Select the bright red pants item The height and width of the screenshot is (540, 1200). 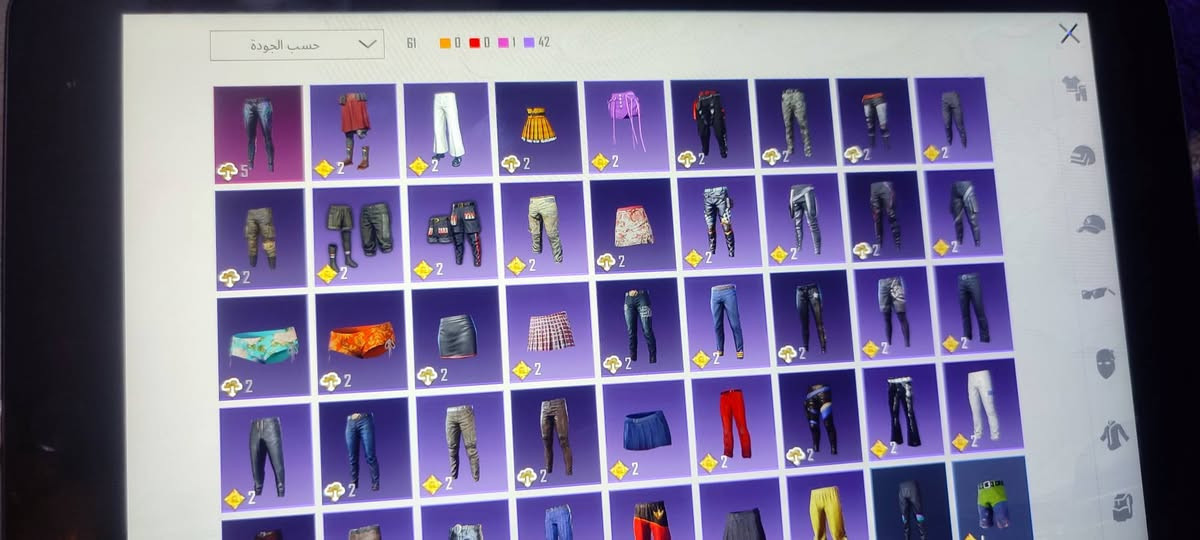click(734, 424)
